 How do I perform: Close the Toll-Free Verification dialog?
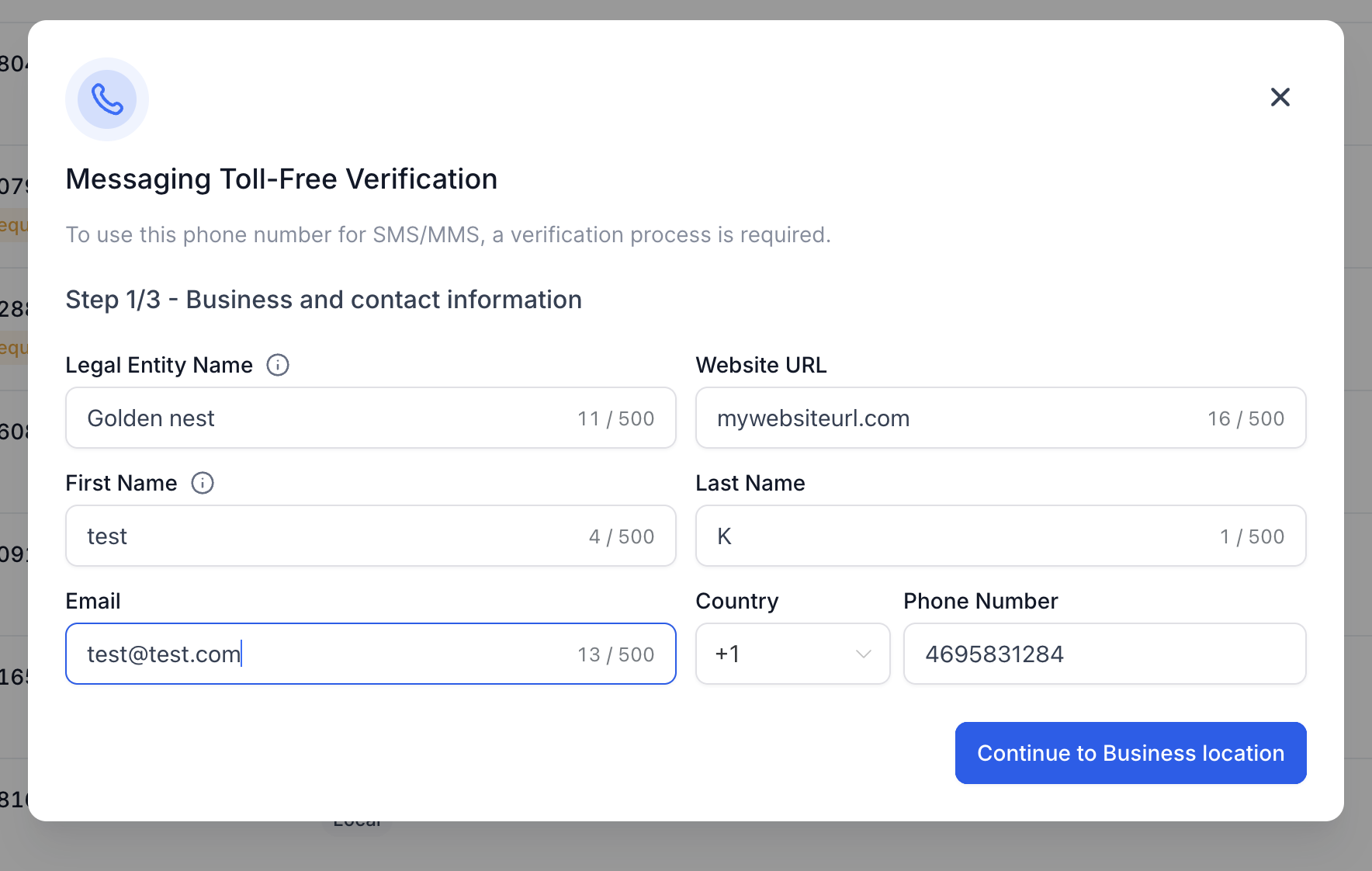click(1280, 97)
